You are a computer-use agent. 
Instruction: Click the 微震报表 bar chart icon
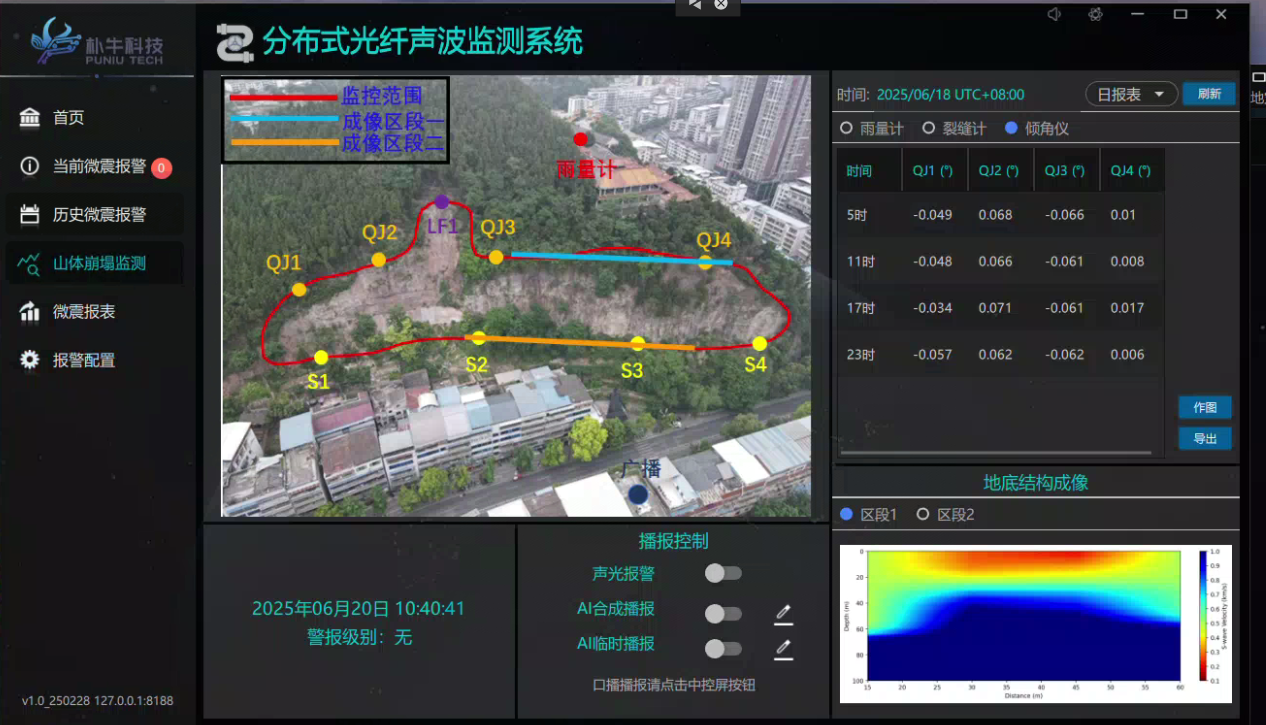point(30,312)
